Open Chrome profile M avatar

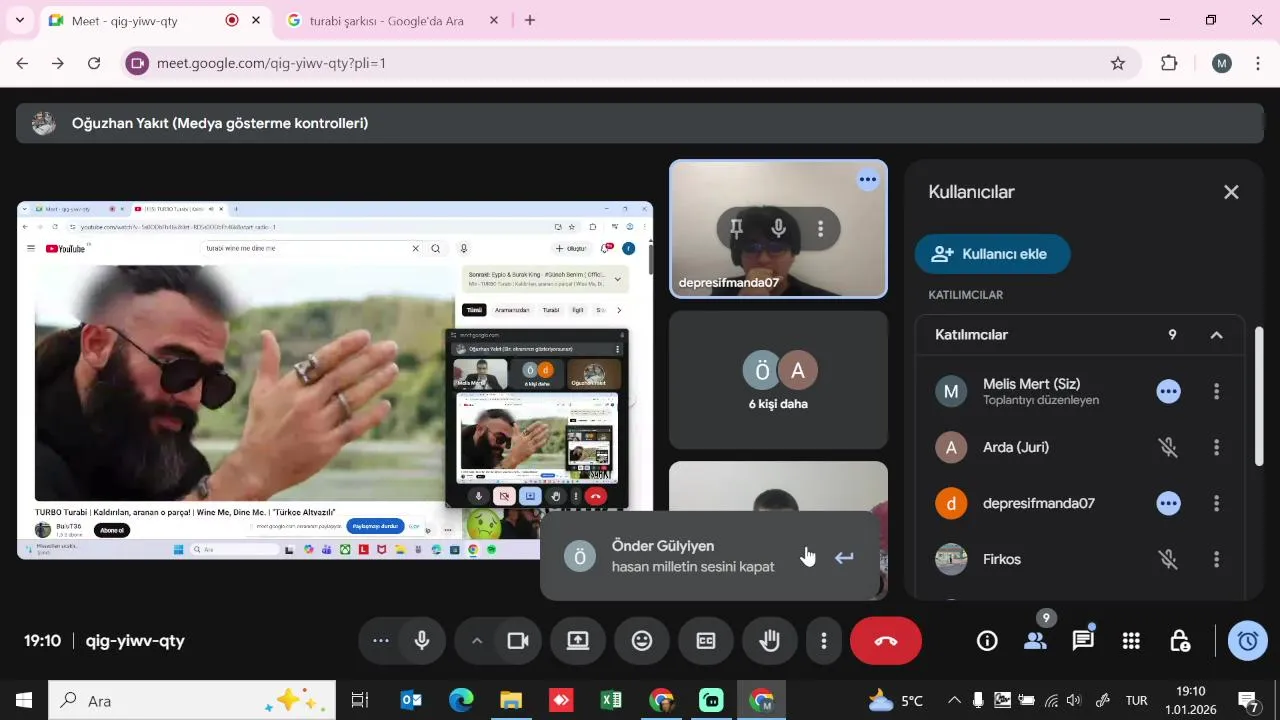click(x=1222, y=63)
